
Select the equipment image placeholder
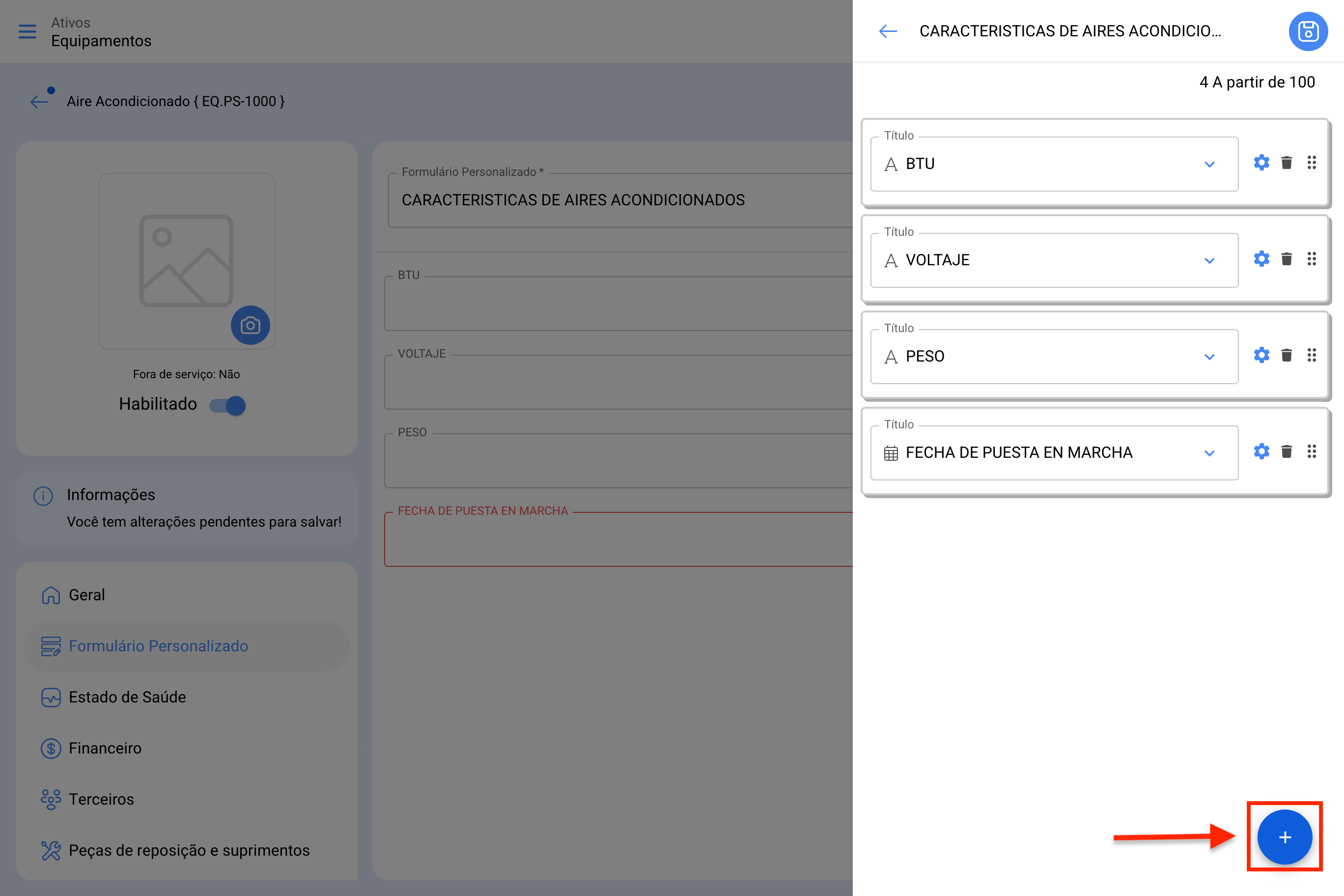click(186, 260)
